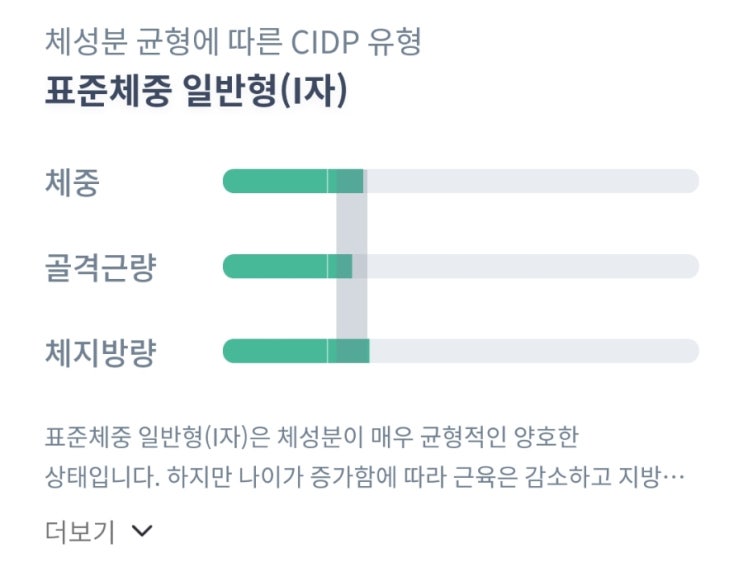Tap the 체중 label
The width and height of the screenshot is (743, 562).
(x=72, y=182)
